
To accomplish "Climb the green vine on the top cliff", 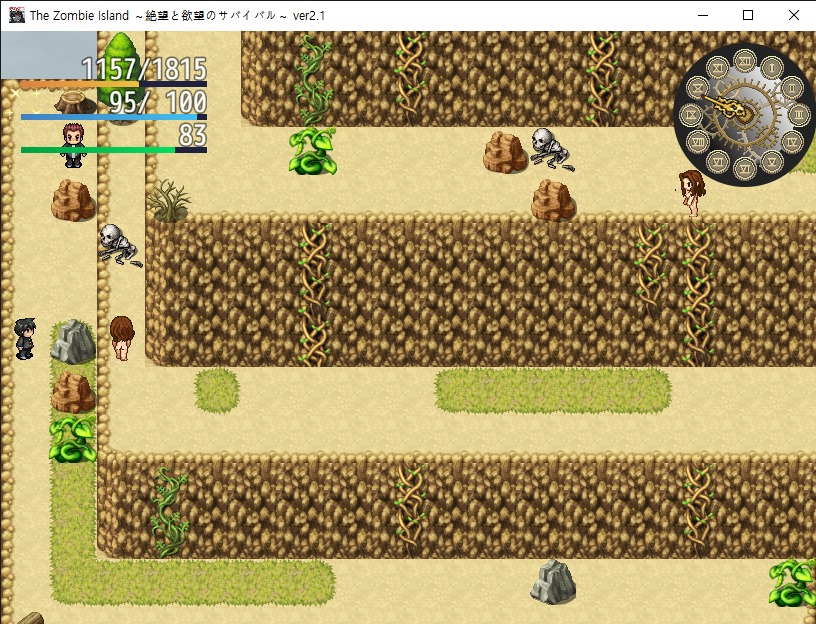I will [313, 78].
